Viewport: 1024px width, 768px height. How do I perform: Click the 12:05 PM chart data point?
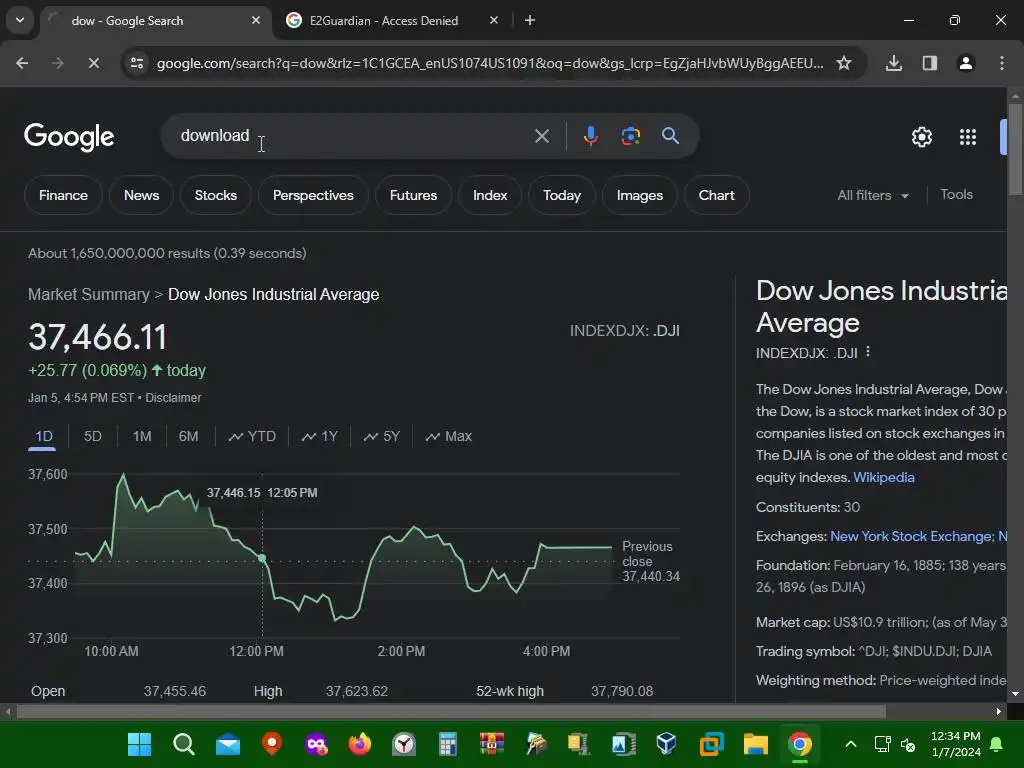262,558
